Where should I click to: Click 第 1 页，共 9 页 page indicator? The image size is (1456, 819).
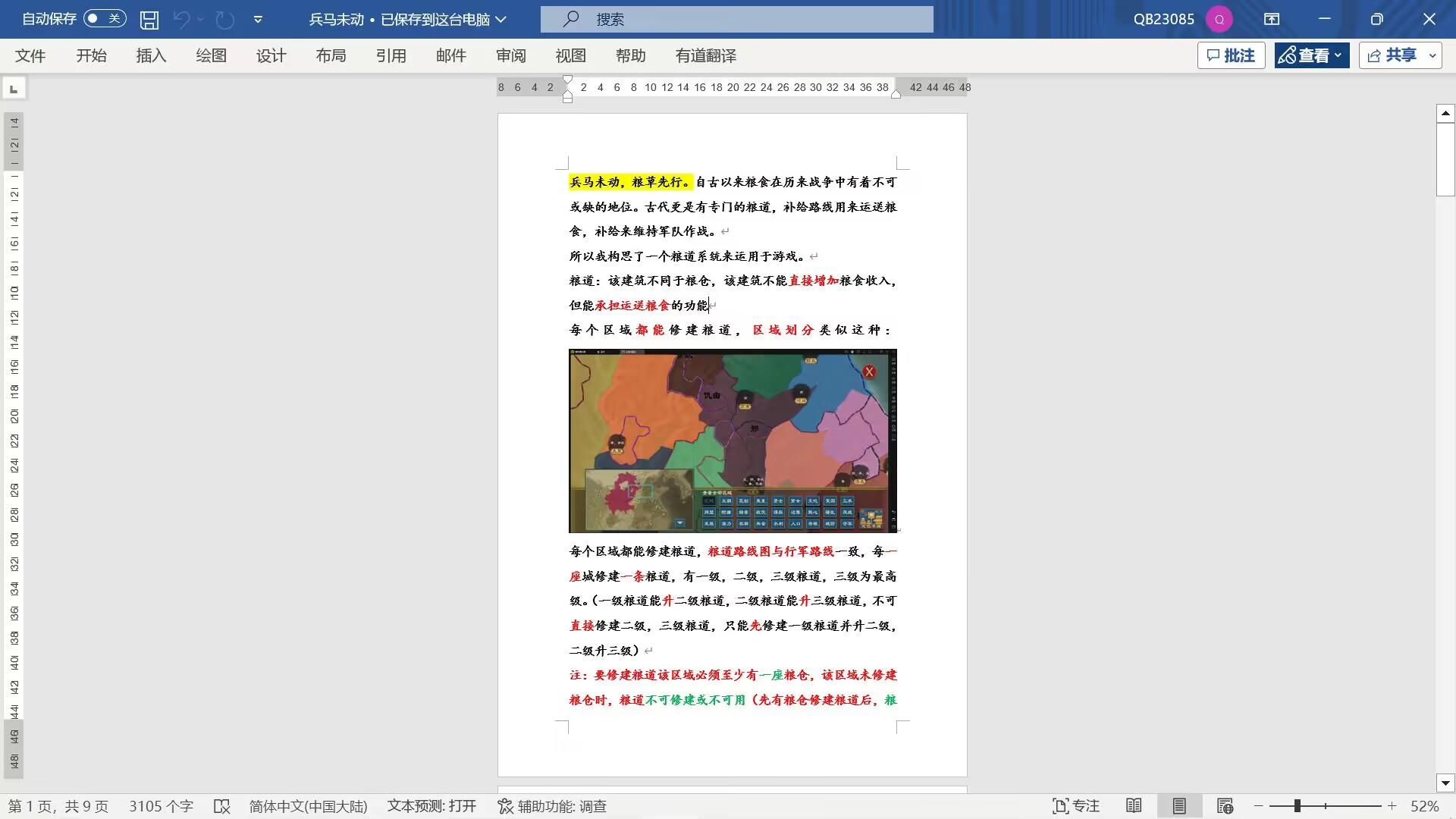pos(58,806)
